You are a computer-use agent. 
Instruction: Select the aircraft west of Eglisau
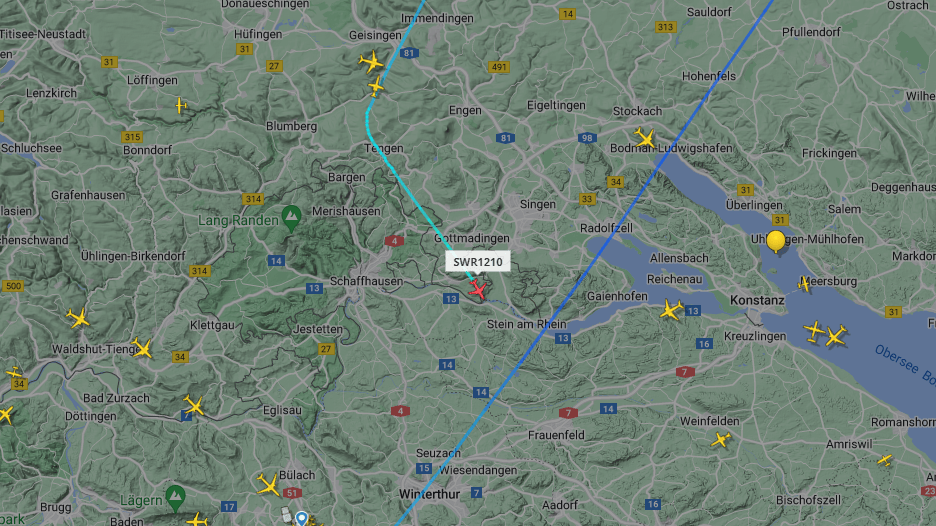point(193,405)
